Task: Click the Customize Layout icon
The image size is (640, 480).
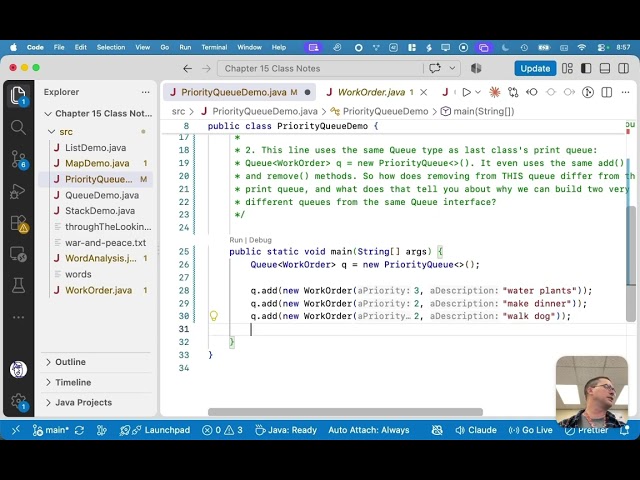Action: (567, 68)
